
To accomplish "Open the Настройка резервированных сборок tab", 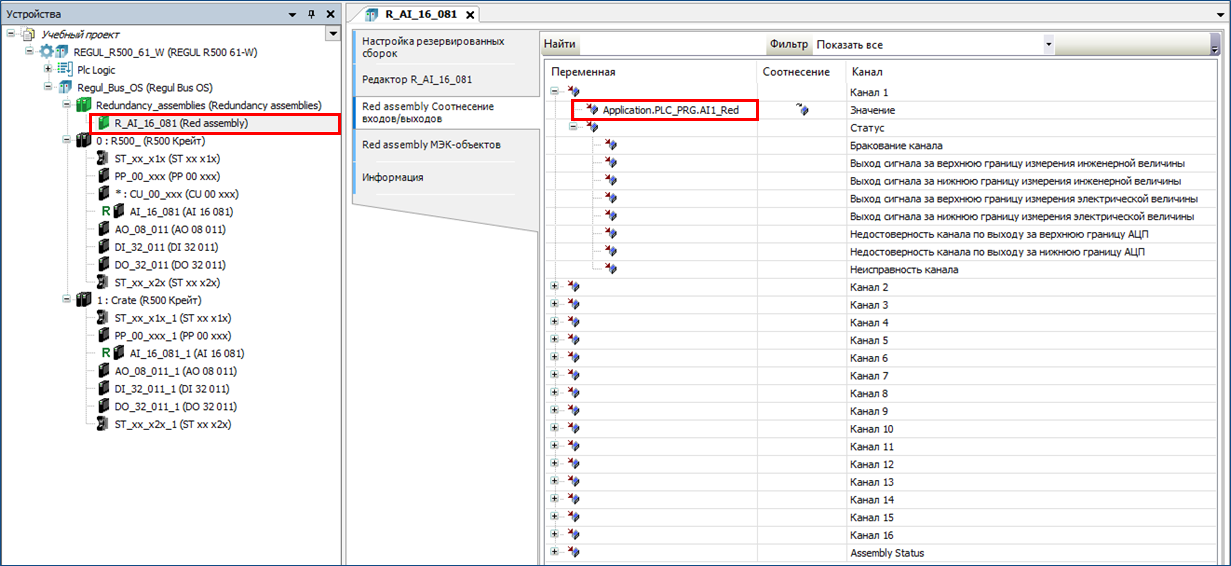I will (x=433, y=48).
